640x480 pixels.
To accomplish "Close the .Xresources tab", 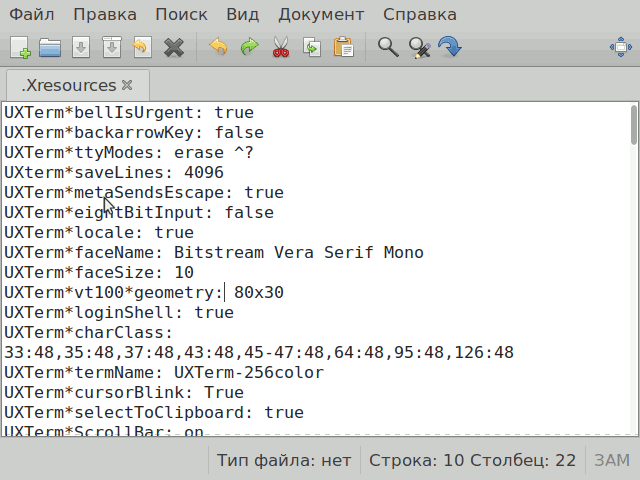I will point(127,85).
